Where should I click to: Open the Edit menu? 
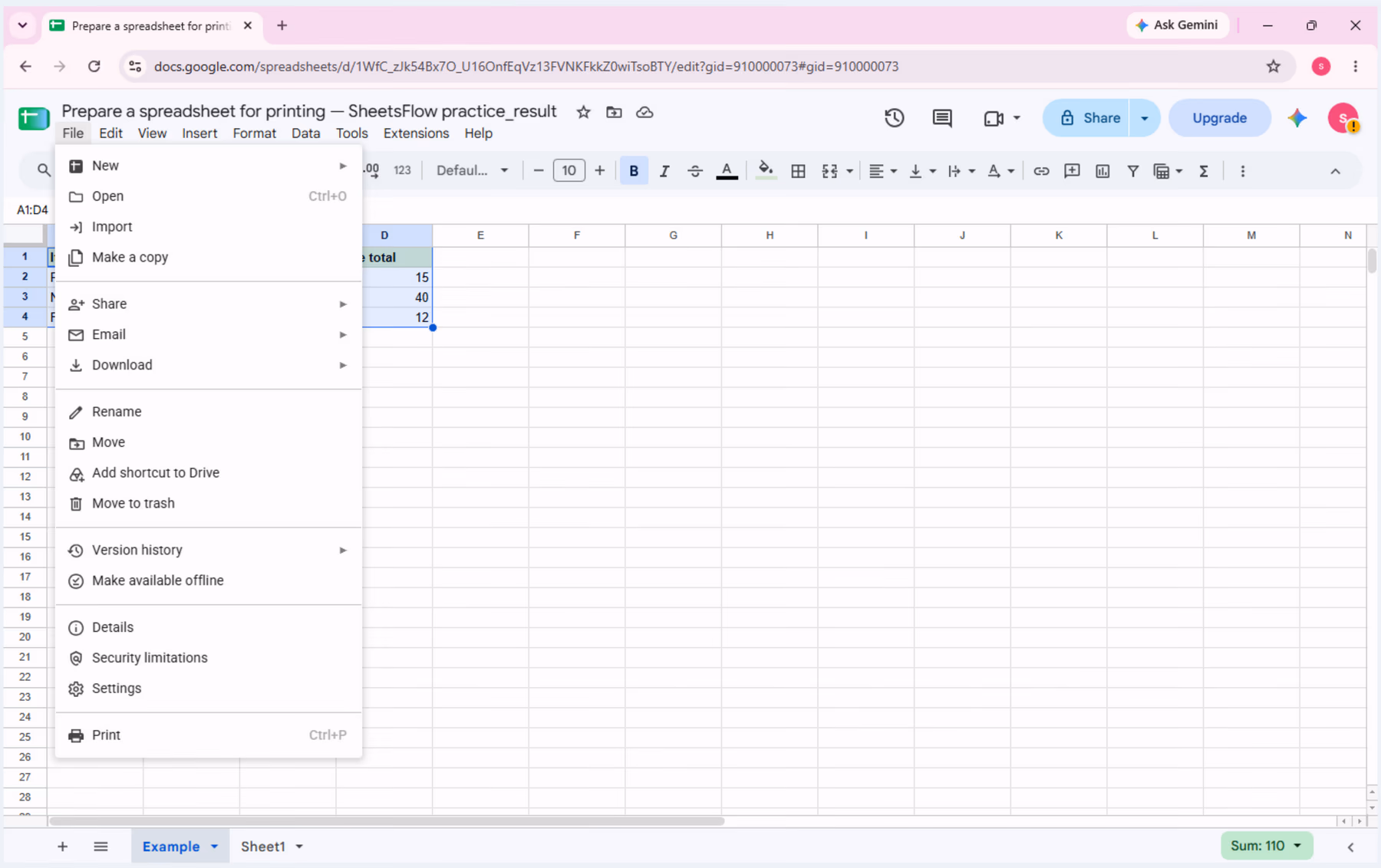[x=110, y=133]
